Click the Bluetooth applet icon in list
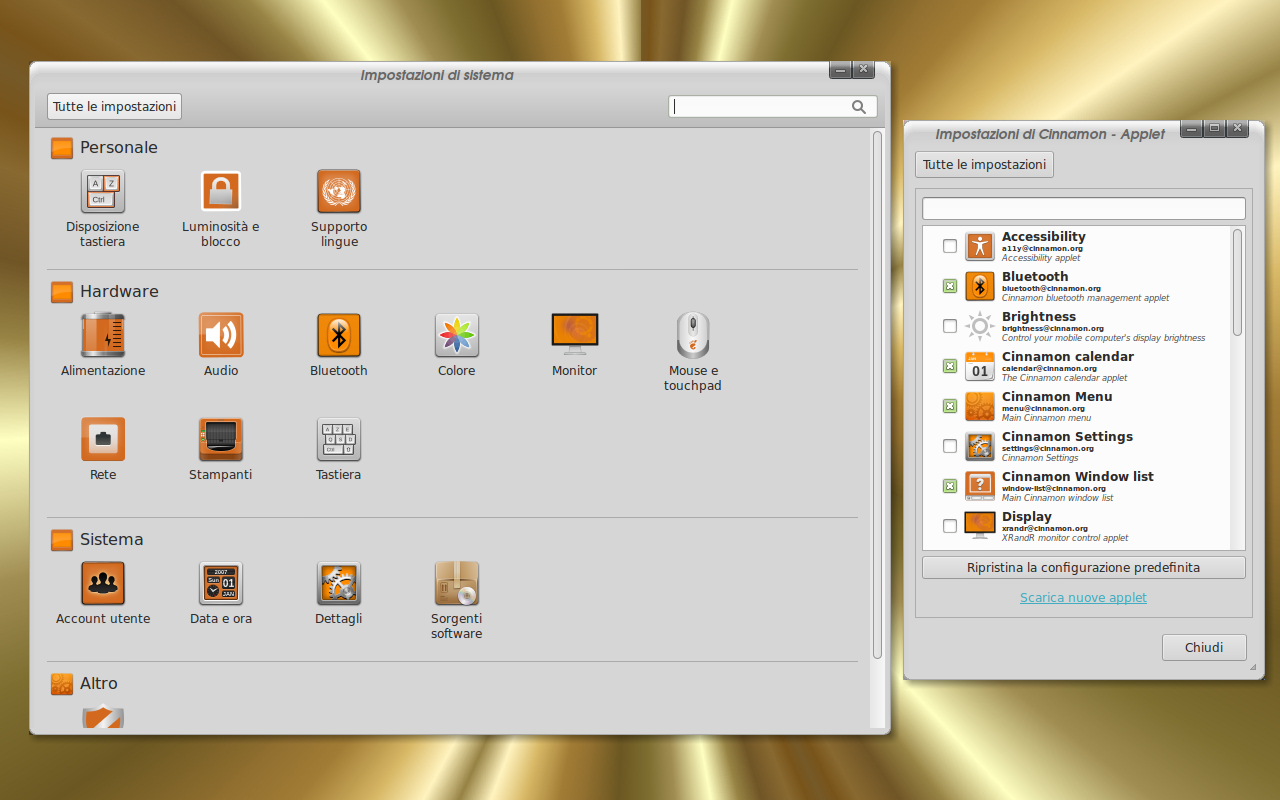This screenshot has height=800, width=1280. [980, 286]
